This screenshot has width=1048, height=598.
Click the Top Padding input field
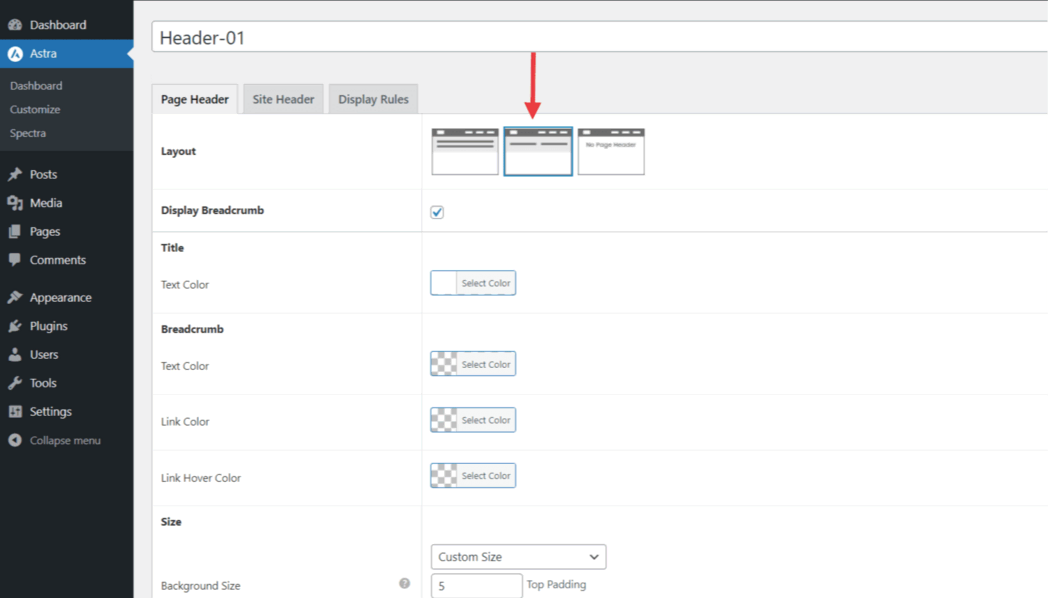[x=477, y=585]
